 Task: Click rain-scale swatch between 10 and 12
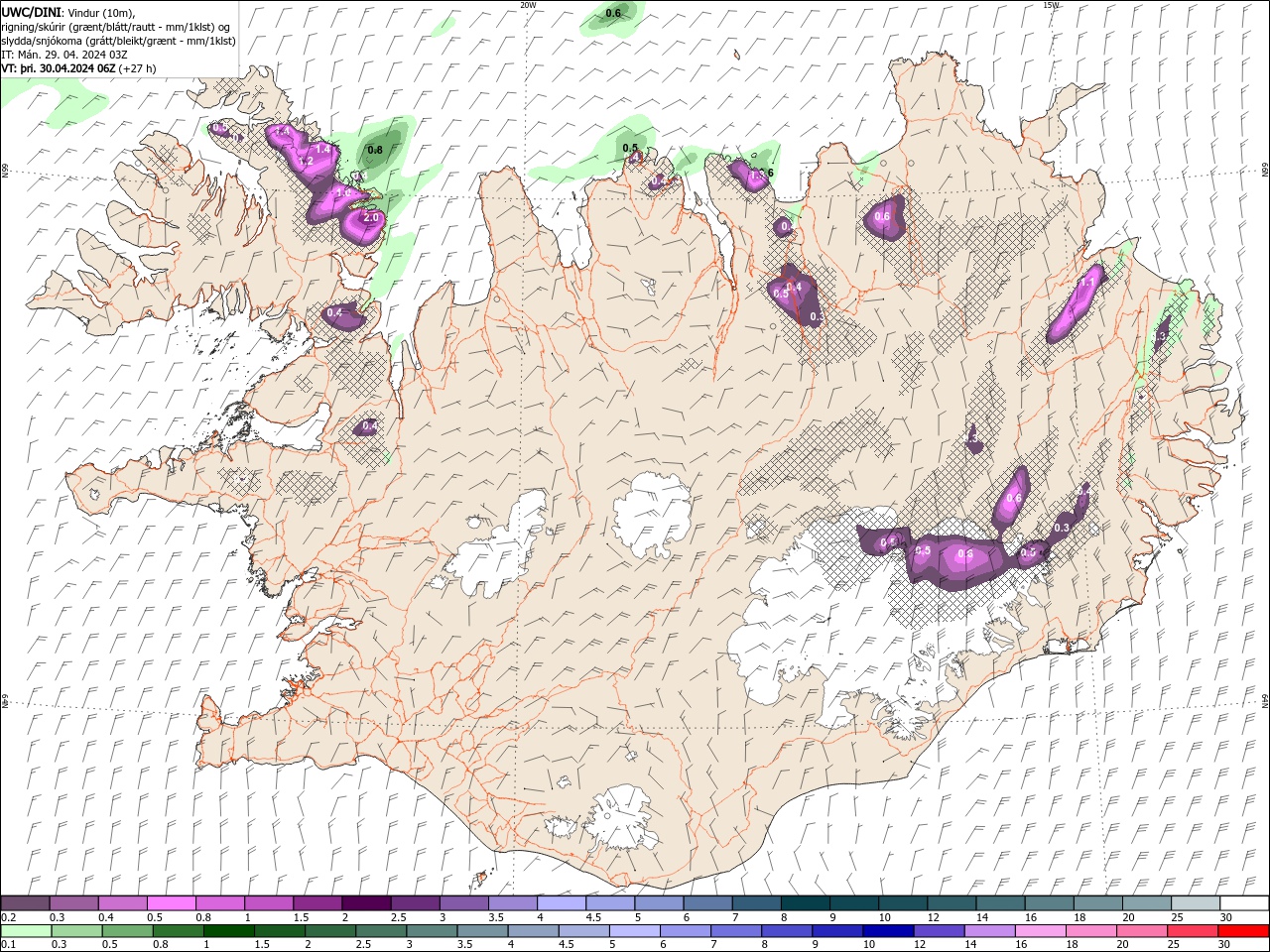point(889,931)
